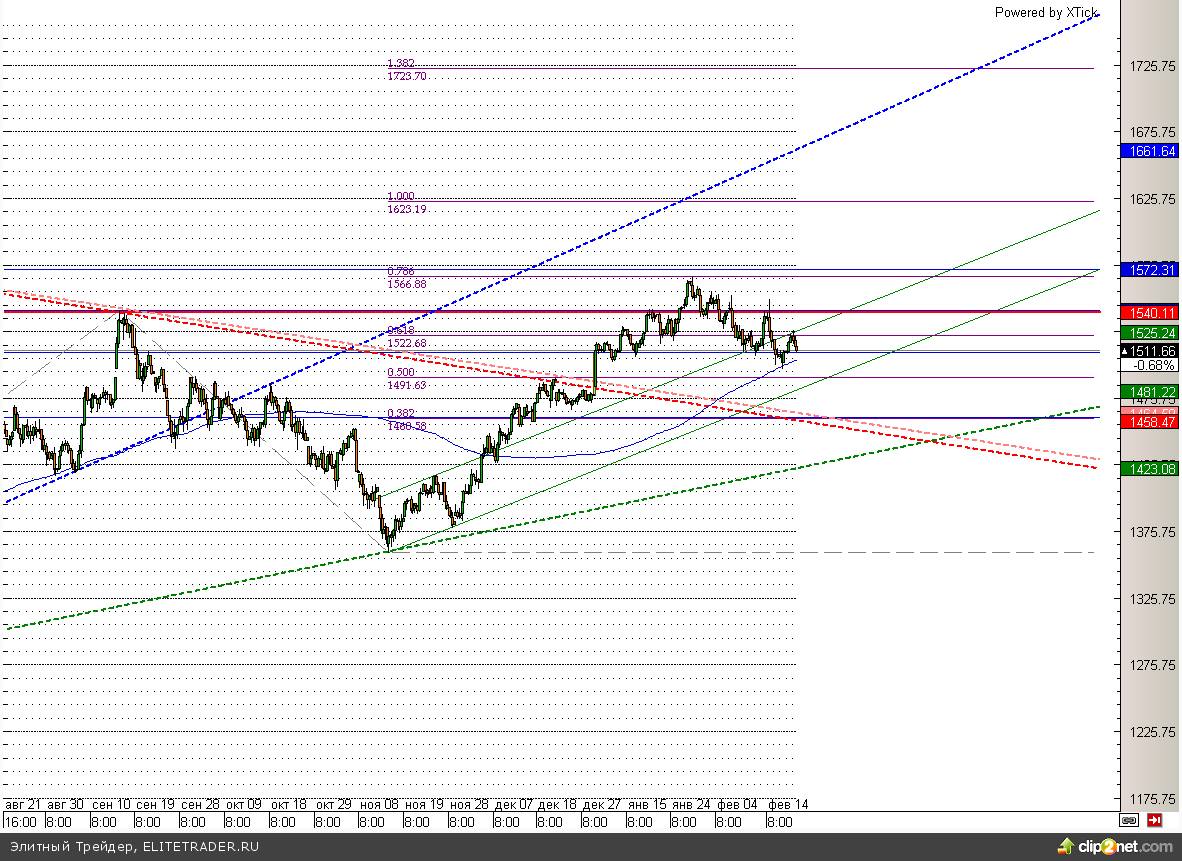The image size is (1182, 861).
Task: Click the 16:00 time label on the axis
Action: pyautogui.click(x=20, y=822)
